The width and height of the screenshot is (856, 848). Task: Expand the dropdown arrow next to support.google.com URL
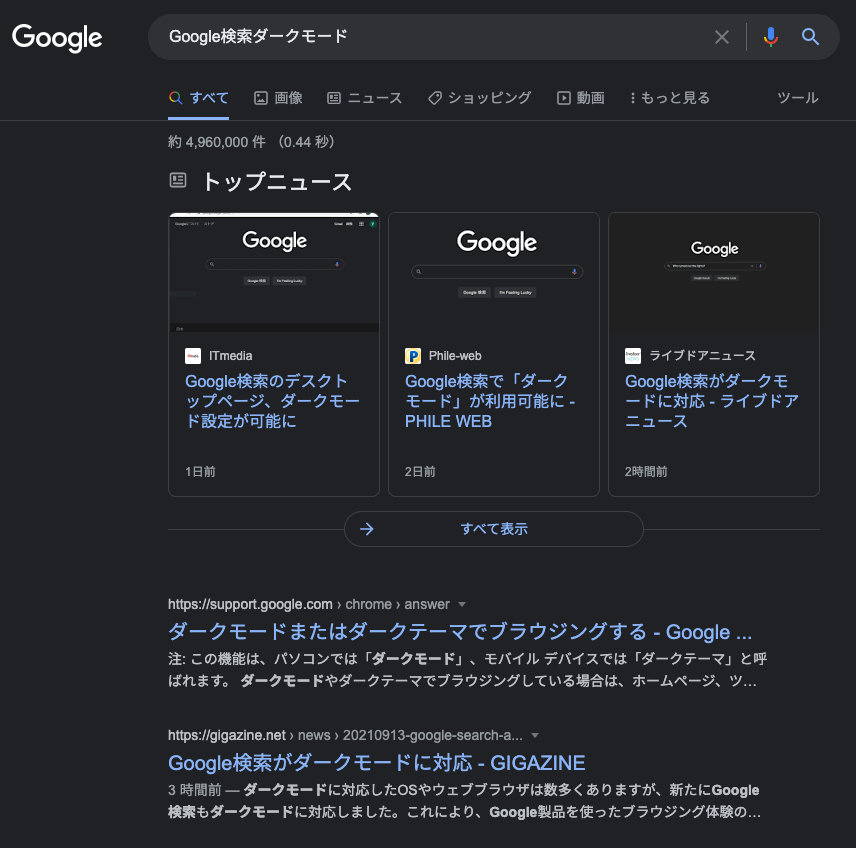click(x=462, y=604)
